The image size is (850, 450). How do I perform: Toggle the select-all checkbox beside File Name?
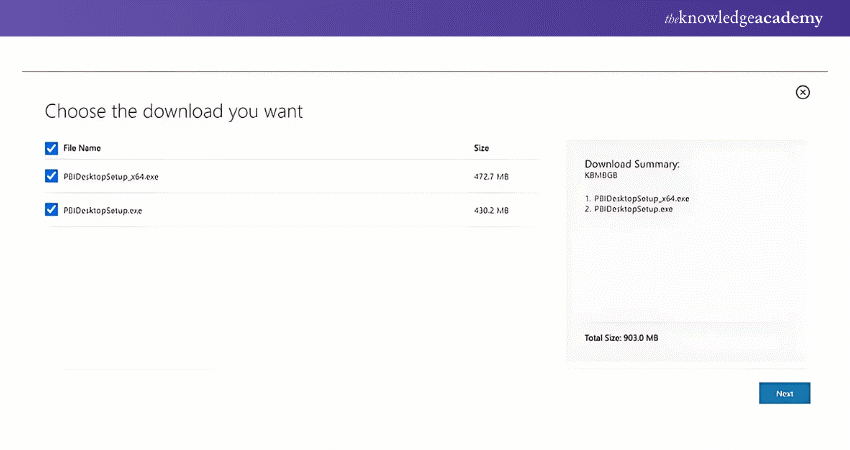click(x=52, y=148)
